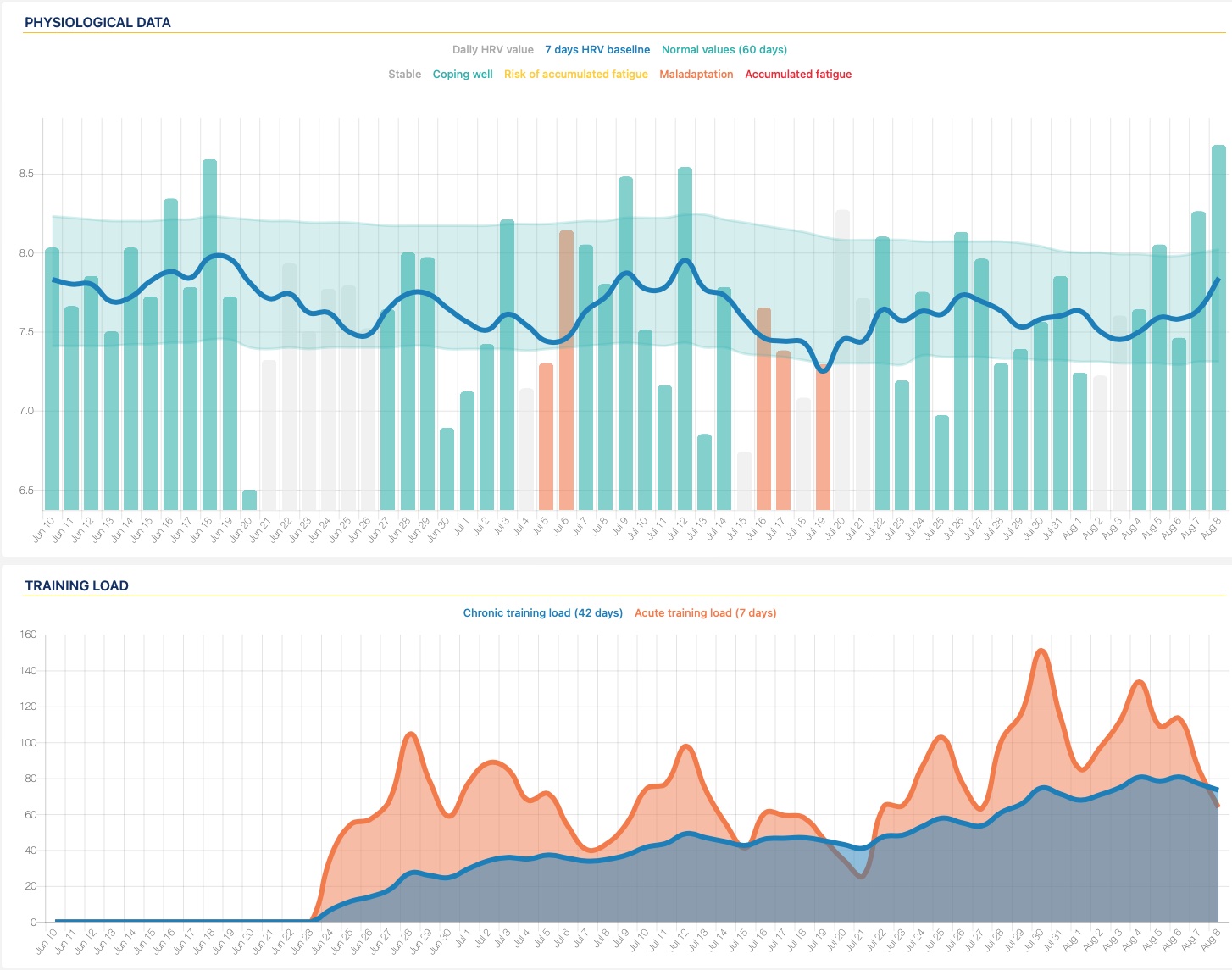Toggle Acute training load (7 days) series
This screenshot has width=1232, height=970.
click(x=705, y=613)
